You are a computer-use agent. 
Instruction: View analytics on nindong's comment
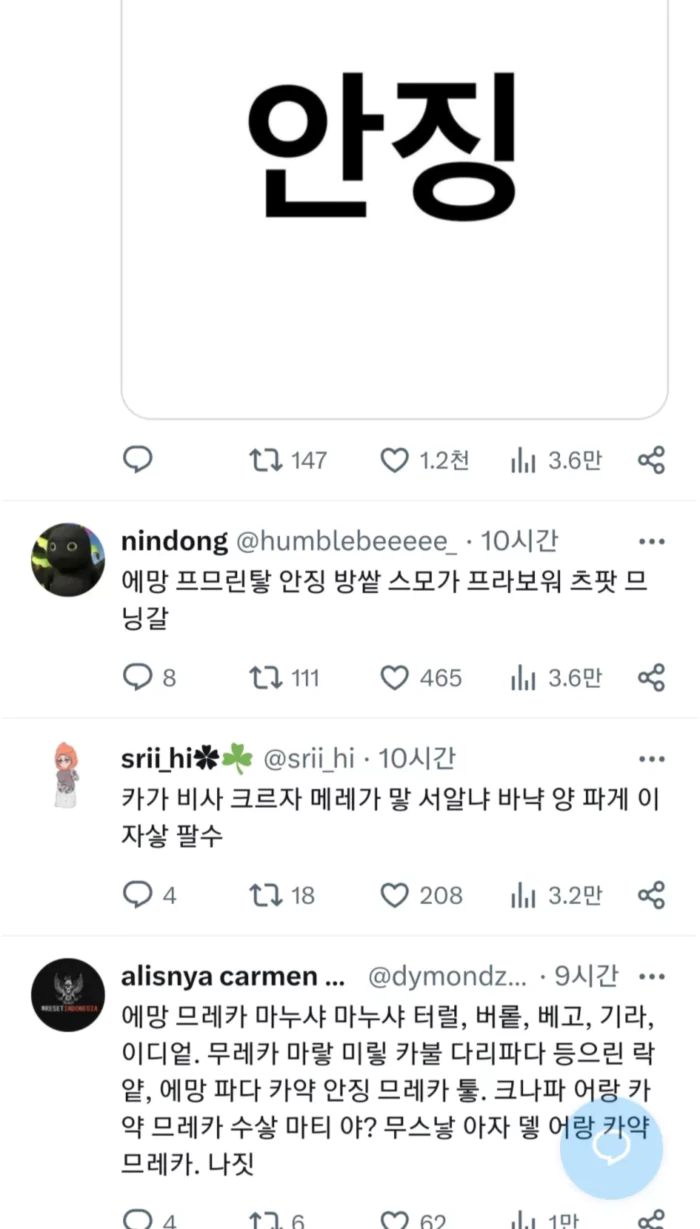pyautogui.click(x=523, y=677)
